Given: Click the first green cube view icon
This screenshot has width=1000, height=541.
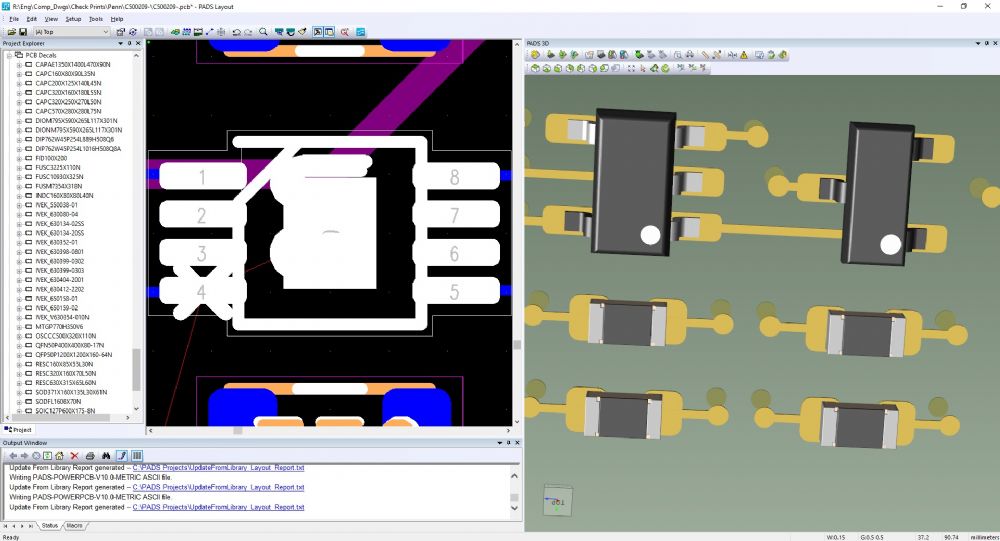Looking at the screenshot, I should click(535, 68).
